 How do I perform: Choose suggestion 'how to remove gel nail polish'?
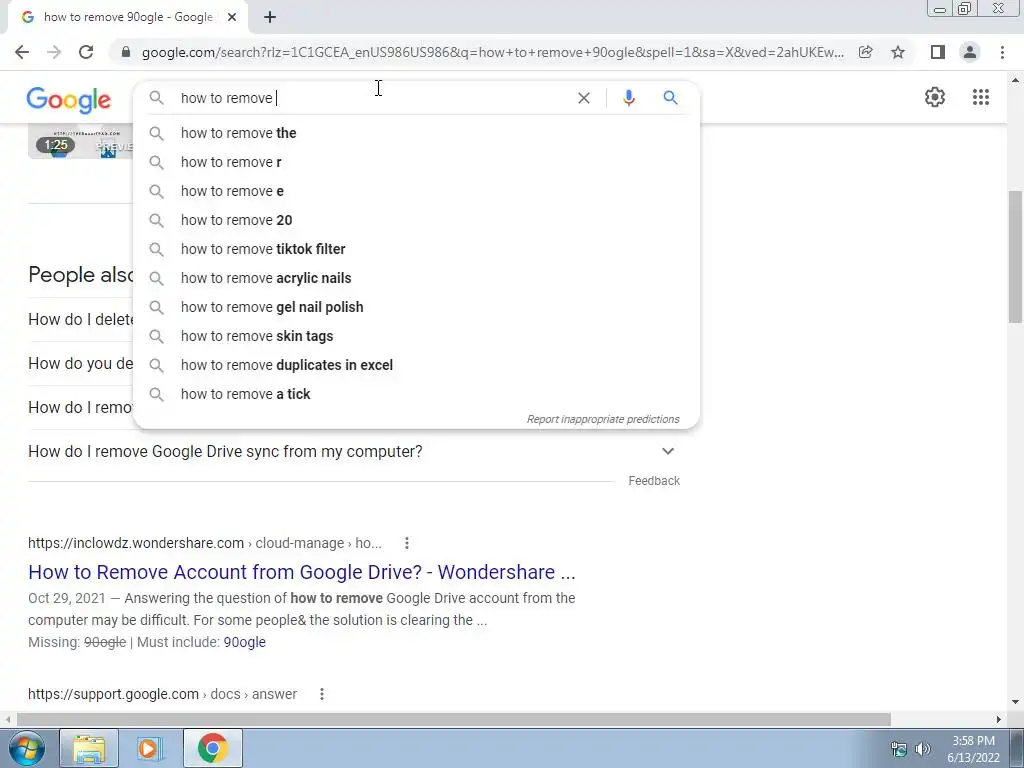point(417,307)
